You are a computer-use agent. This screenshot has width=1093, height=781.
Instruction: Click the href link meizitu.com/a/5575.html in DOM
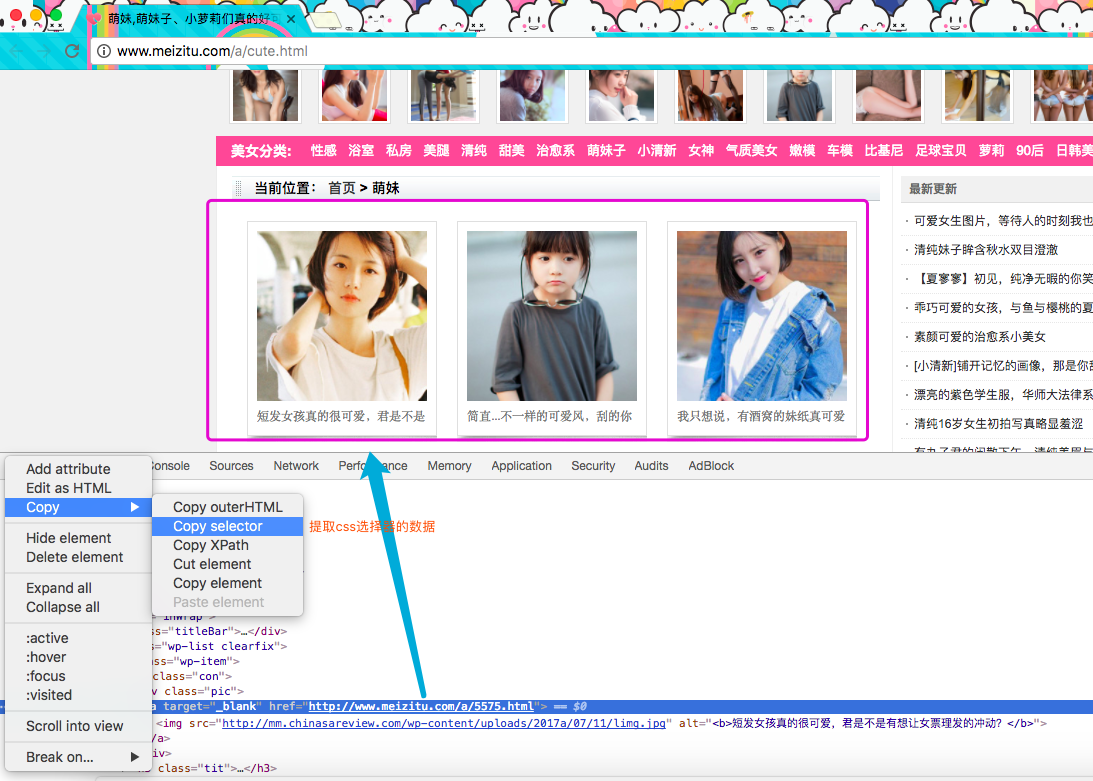click(421, 706)
